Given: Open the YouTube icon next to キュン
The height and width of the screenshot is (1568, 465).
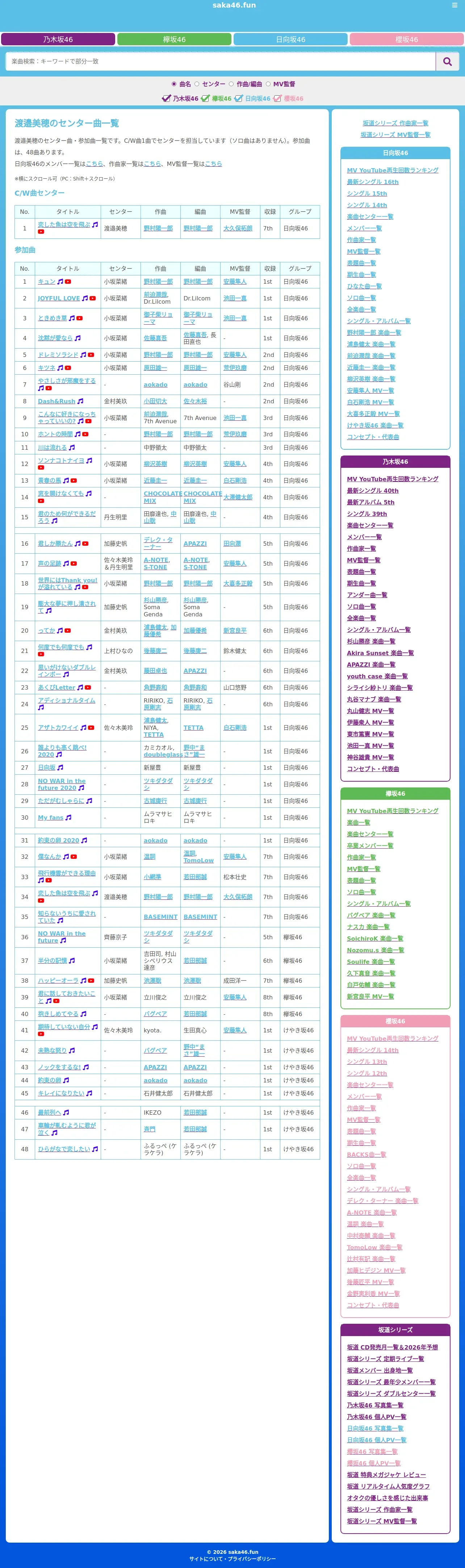Looking at the screenshot, I should [x=68, y=282].
